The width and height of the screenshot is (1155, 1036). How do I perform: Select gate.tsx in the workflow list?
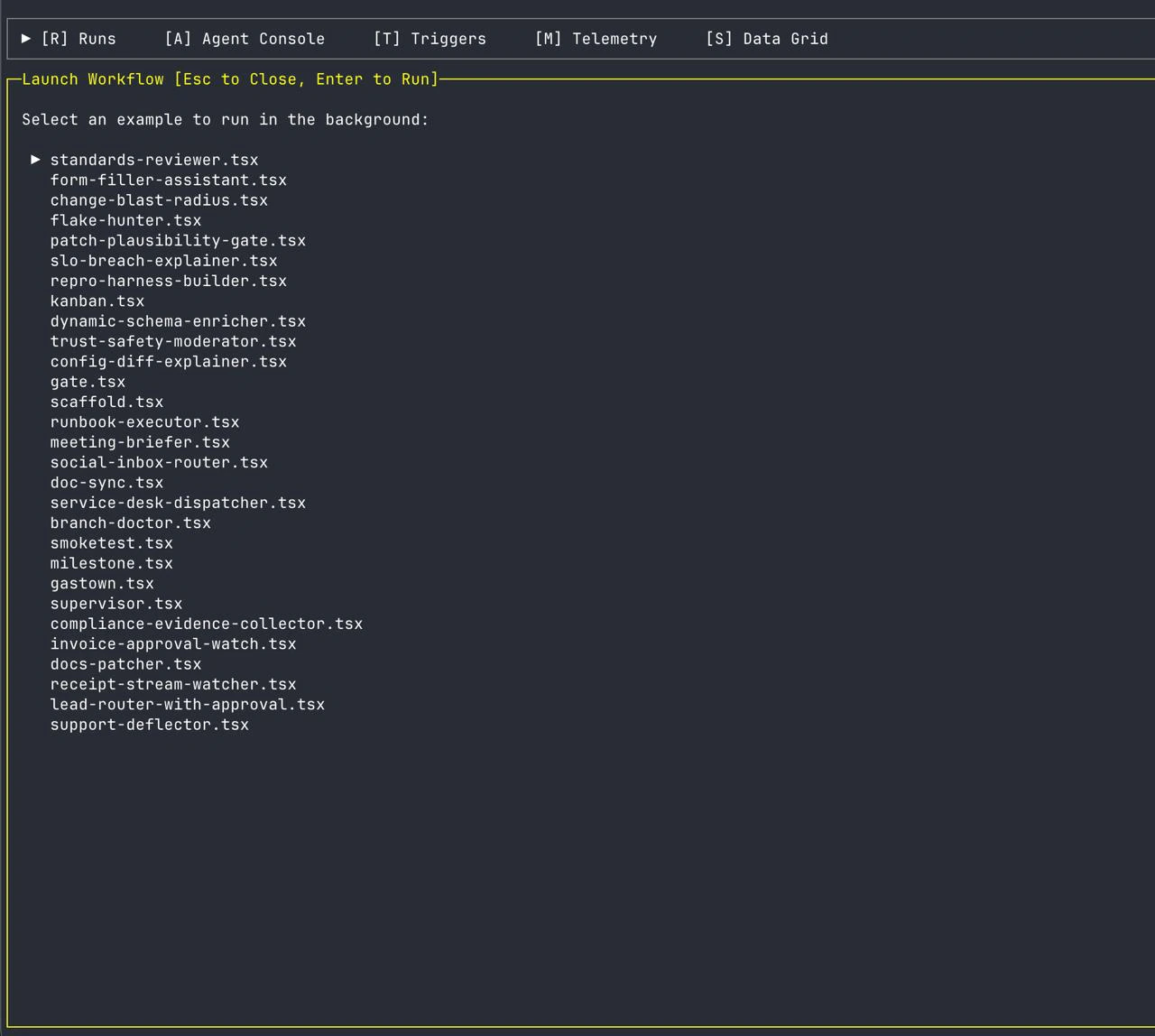point(88,381)
